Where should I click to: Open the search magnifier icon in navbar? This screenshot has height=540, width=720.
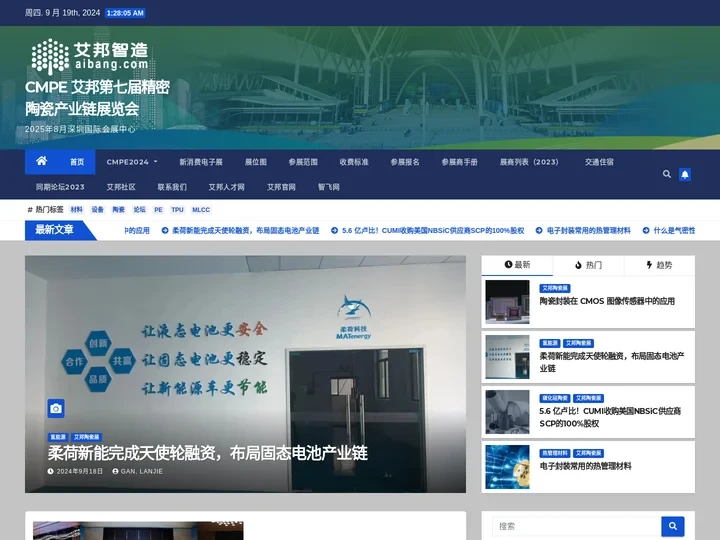click(x=667, y=174)
